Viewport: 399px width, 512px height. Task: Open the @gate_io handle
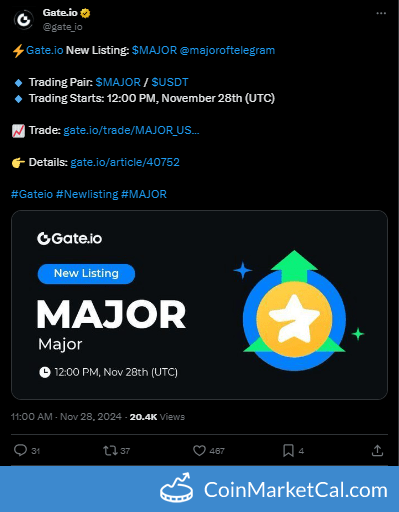point(62,27)
